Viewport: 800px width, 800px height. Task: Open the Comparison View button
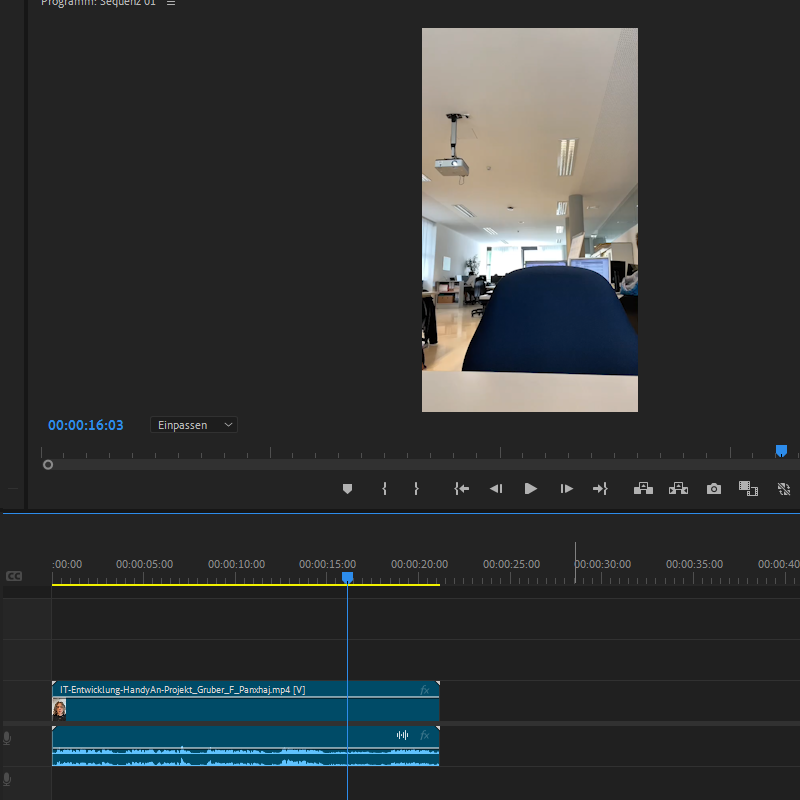tap(748, 489)
